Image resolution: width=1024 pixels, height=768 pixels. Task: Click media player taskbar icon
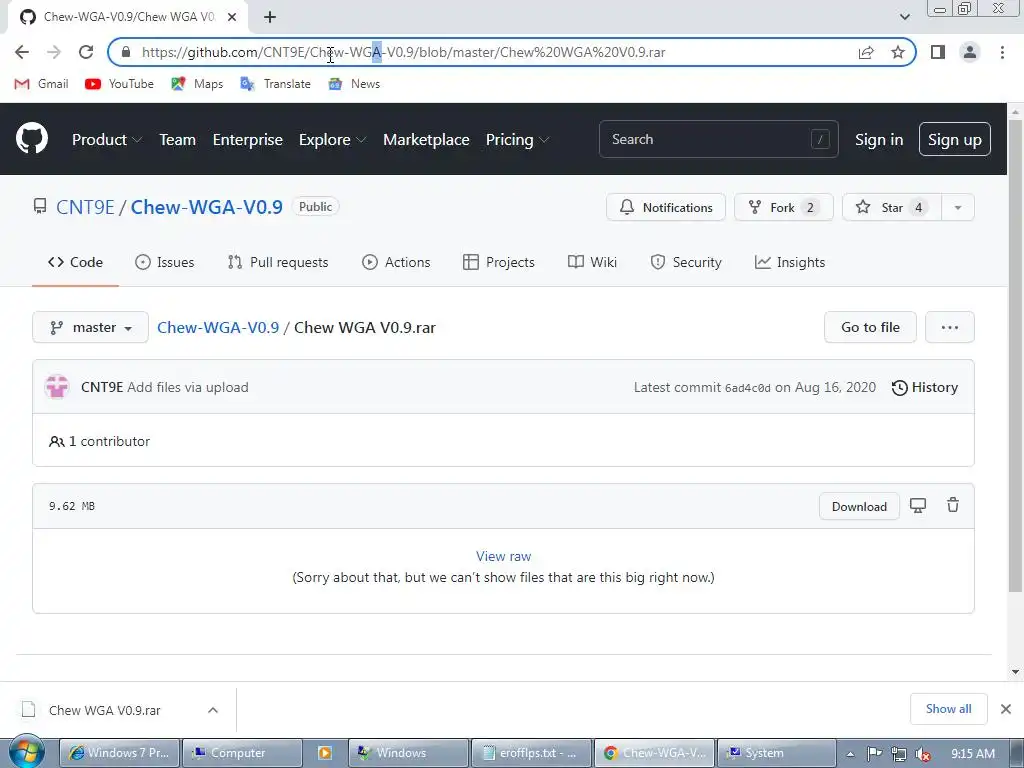(325, 753)
